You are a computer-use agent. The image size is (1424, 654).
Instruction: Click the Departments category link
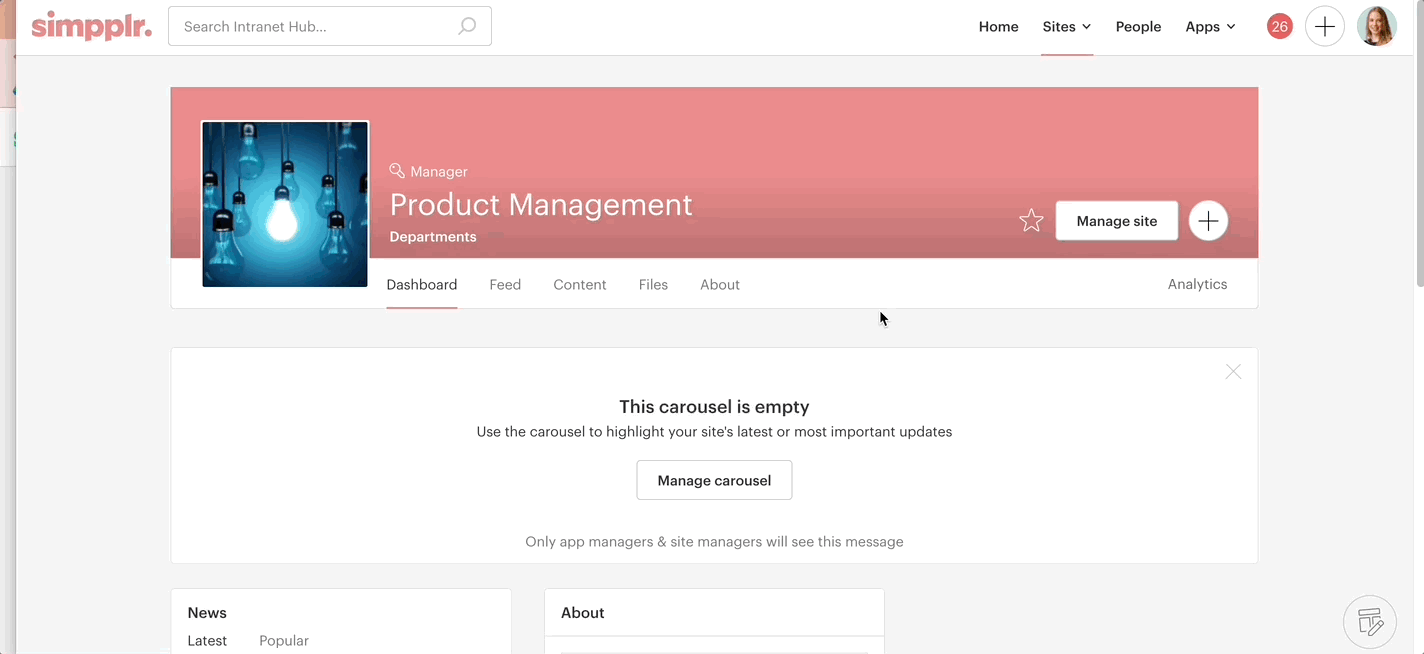[x=433, y=237]
